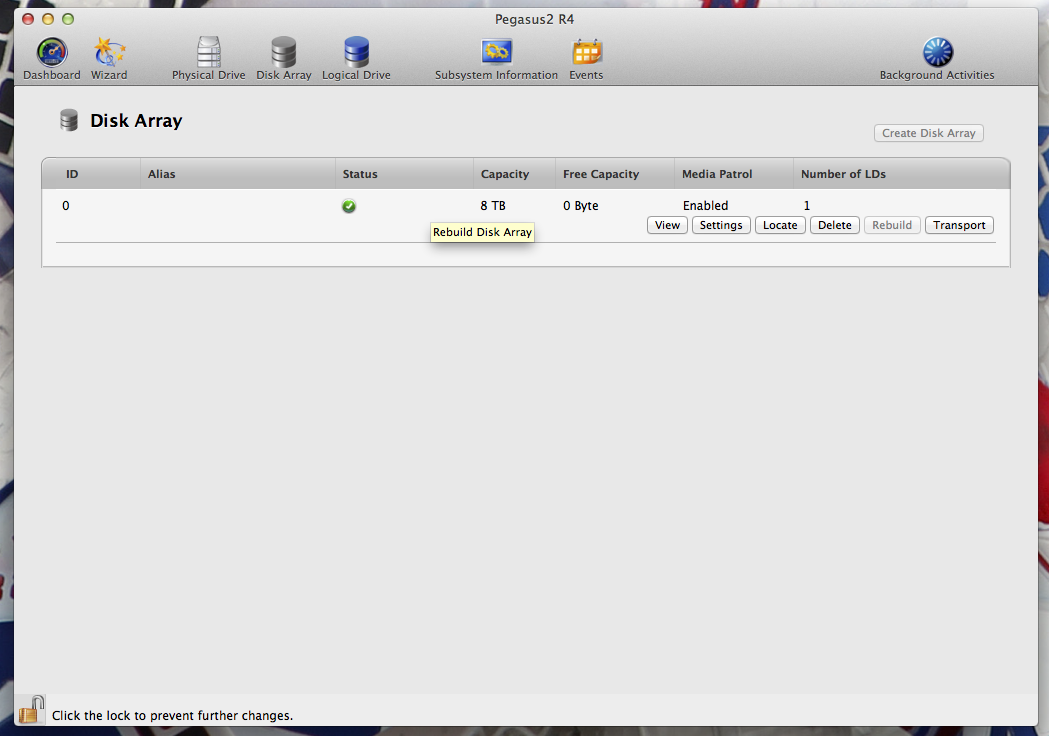Open the Events log
Image resolution: width=1049 pixels, height=736 pixels.
[x=586, y=57]
